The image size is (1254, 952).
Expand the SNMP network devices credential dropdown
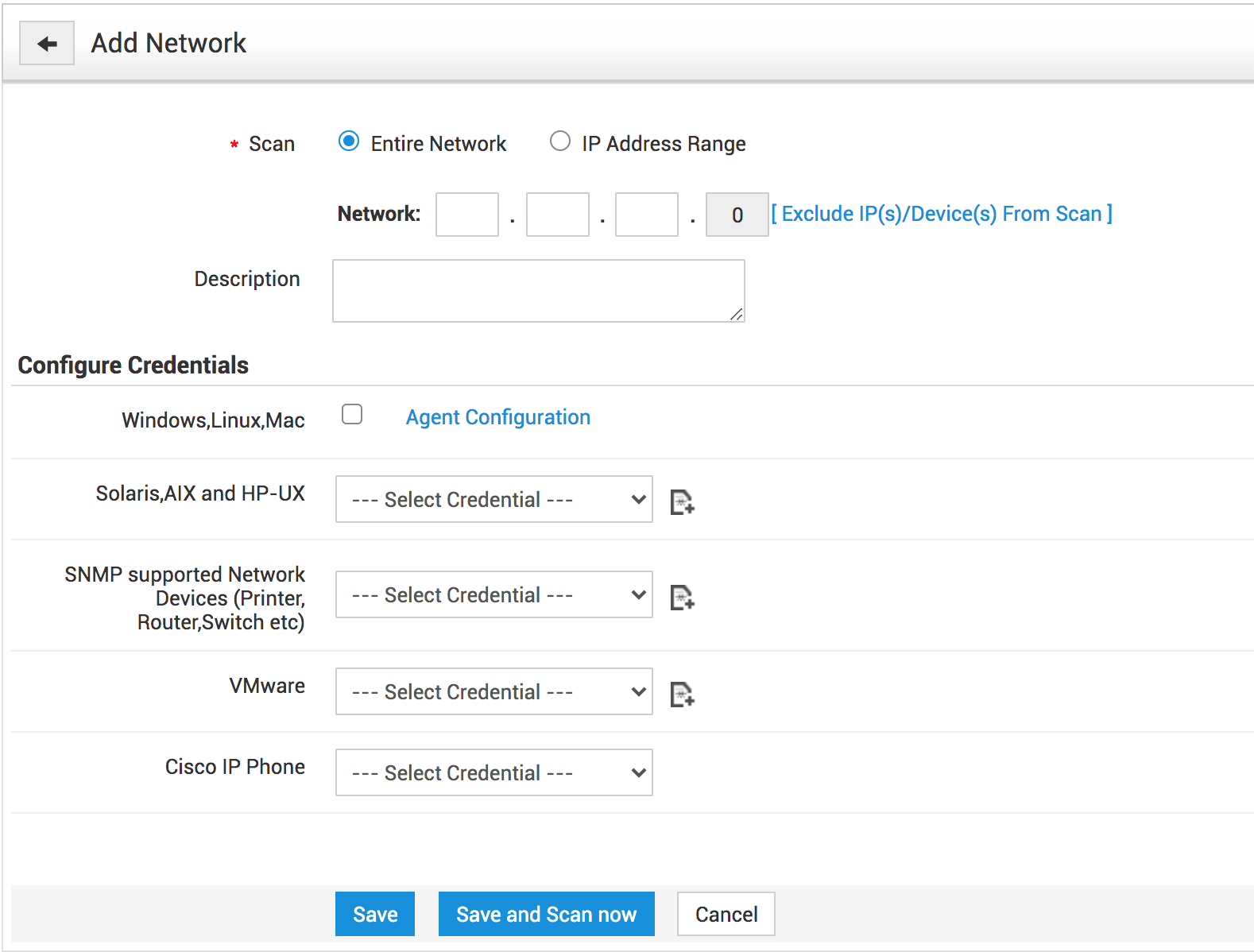493,594
